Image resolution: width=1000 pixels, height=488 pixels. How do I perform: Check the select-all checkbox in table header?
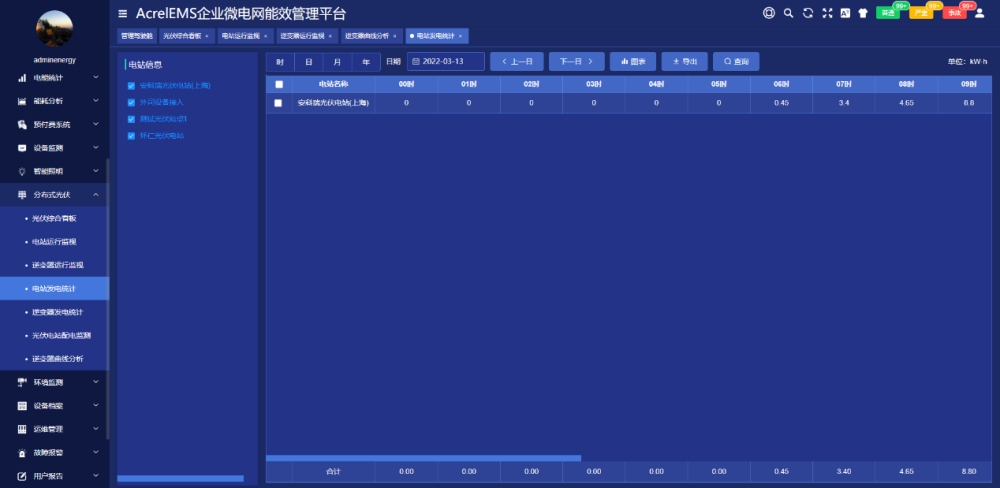pyautogui.click(x=279, y=85)
